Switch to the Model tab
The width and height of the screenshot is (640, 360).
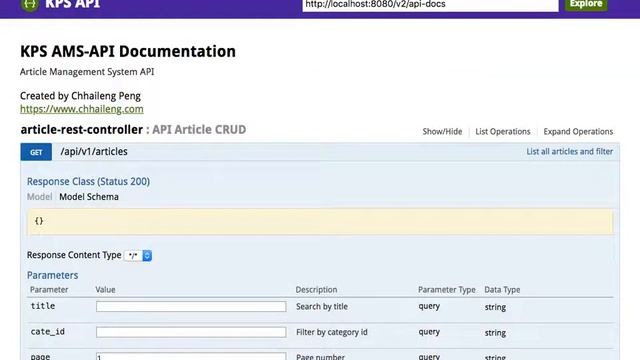pos(40,197)
